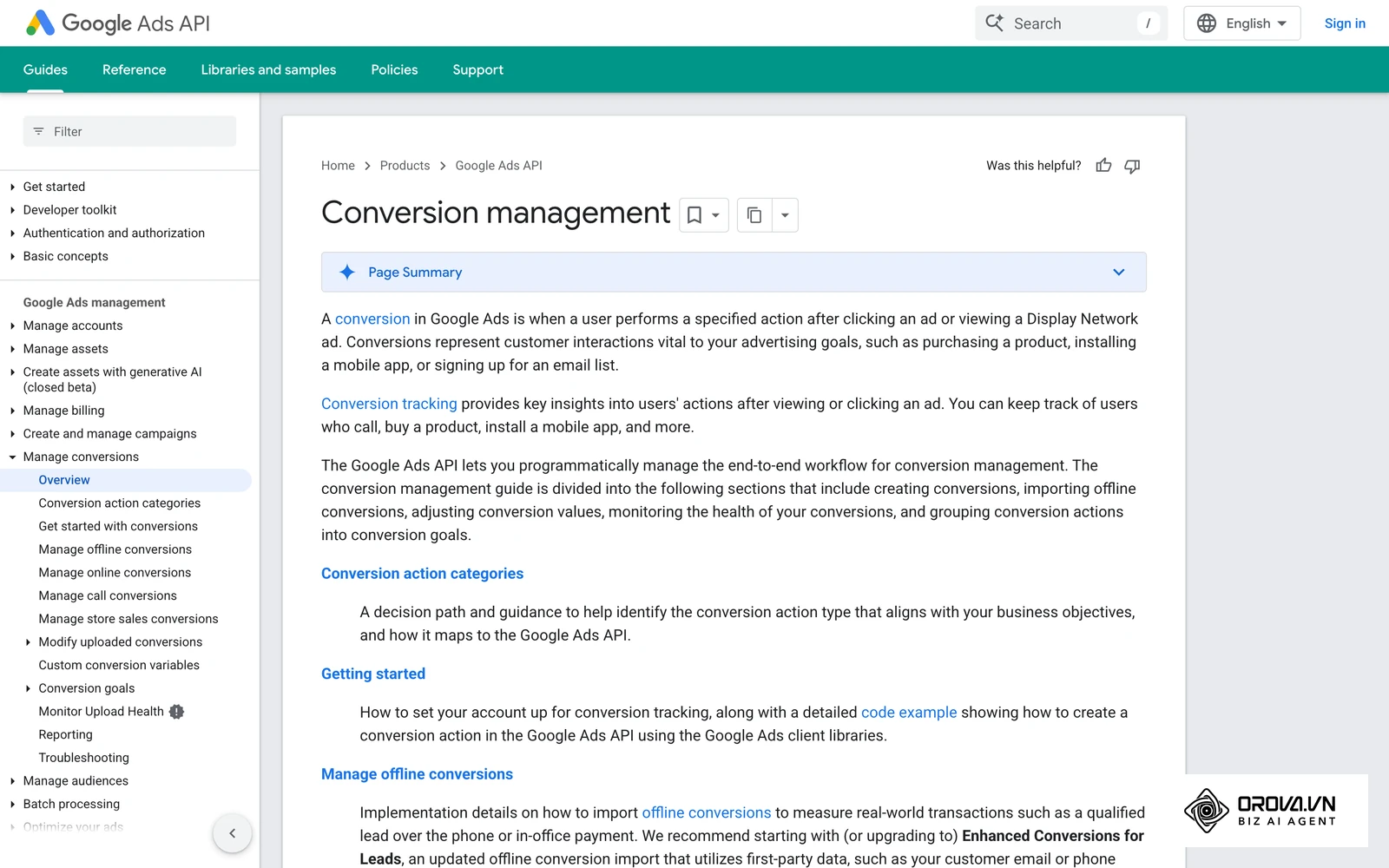
Task: Open Custom conversion variables sidebar item
Action: coord(119,665)
